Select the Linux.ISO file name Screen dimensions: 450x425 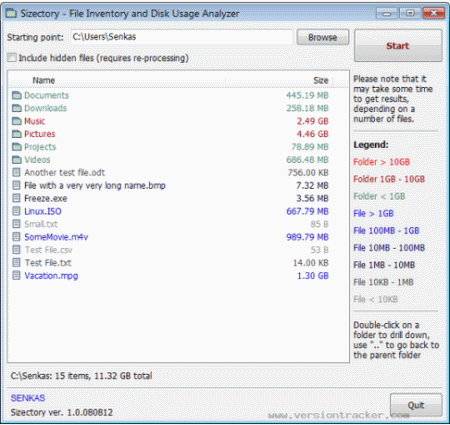pyautogui.click(x=43, y=211)
